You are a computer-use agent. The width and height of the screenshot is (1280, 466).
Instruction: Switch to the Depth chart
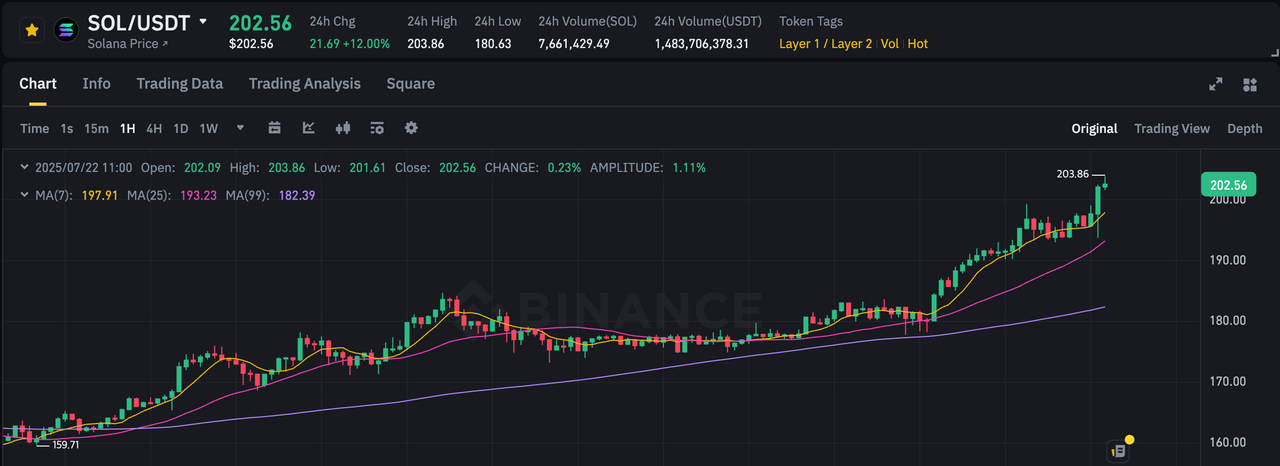(x=1245, y=128)
